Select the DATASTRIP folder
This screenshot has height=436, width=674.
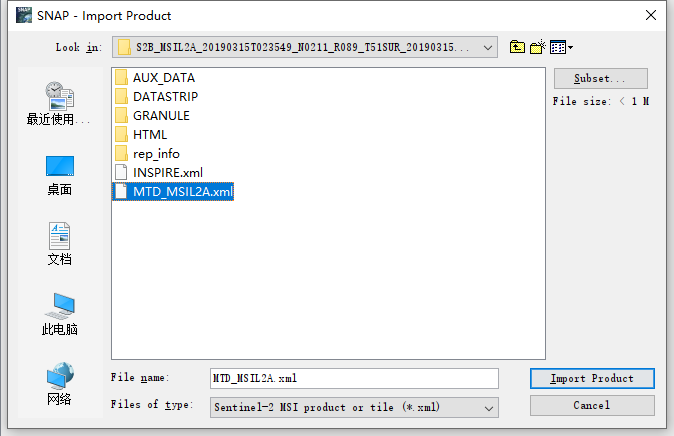pos(156,97)
